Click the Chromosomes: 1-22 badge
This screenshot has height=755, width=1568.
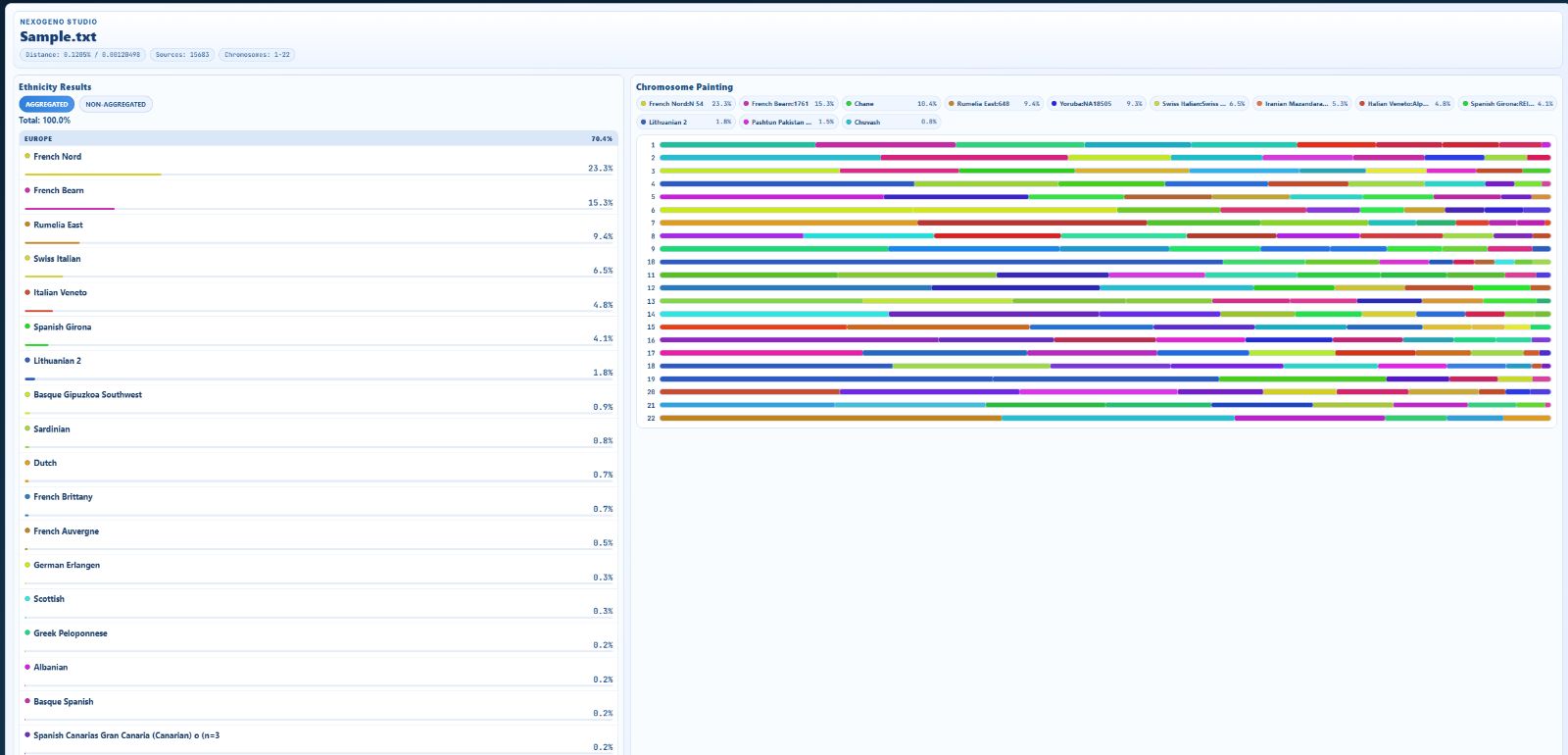[257, 55]
